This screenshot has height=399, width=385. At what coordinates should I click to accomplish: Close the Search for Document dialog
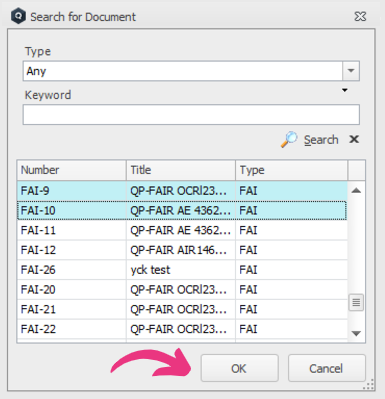[360, 16]
